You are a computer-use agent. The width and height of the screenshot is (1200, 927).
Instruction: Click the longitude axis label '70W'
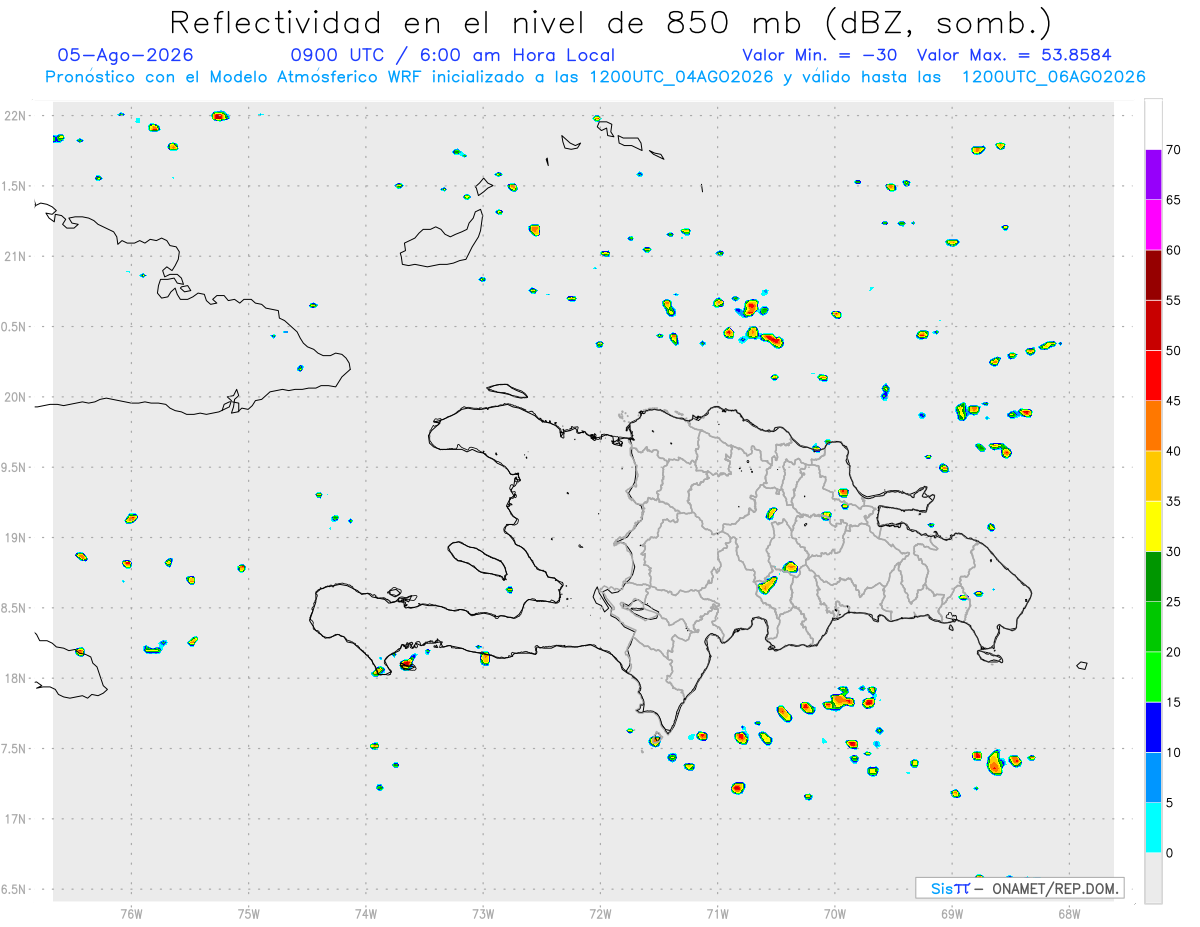coord(835,913)
